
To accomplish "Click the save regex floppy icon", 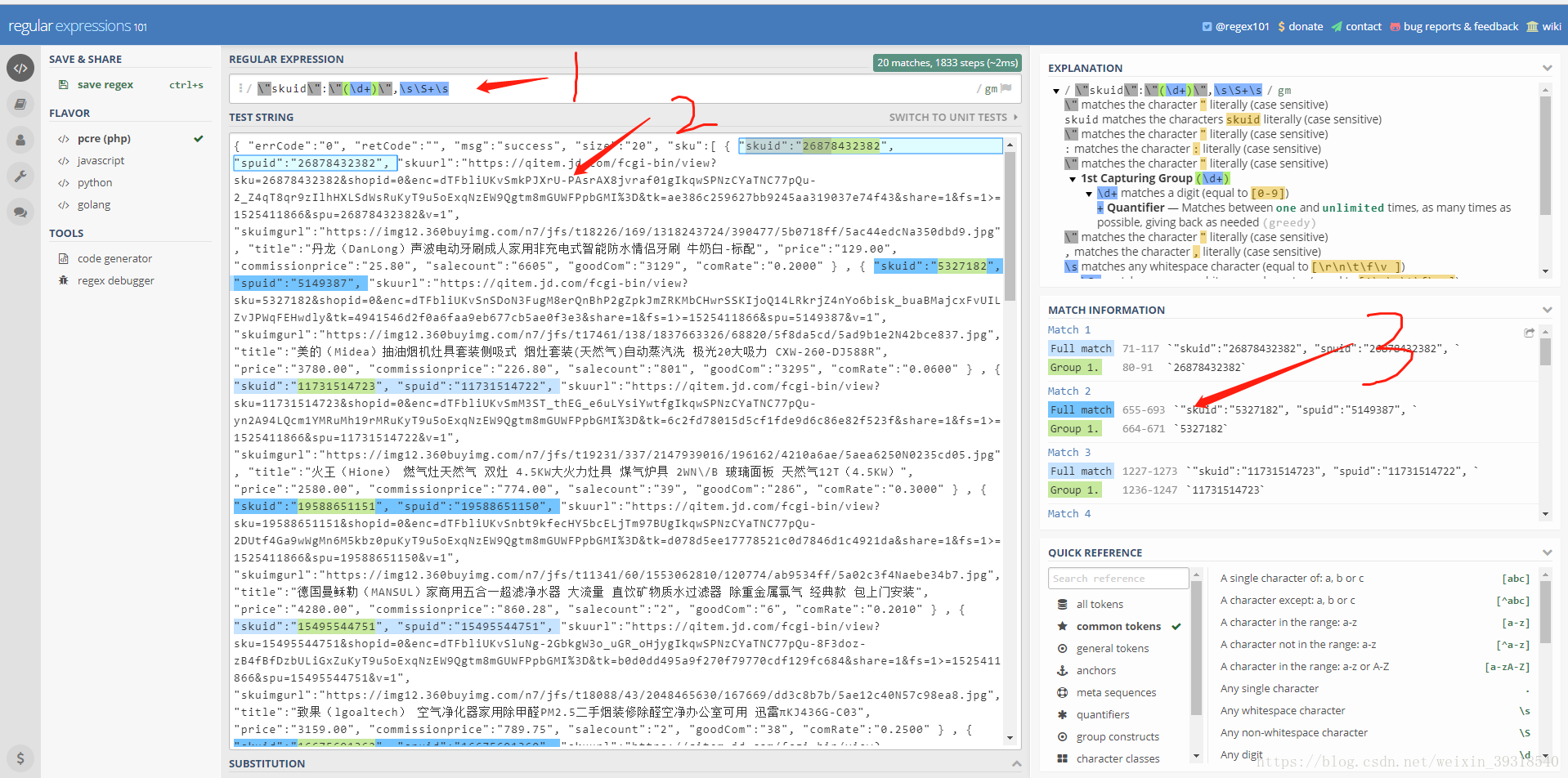I will (63, 85).
